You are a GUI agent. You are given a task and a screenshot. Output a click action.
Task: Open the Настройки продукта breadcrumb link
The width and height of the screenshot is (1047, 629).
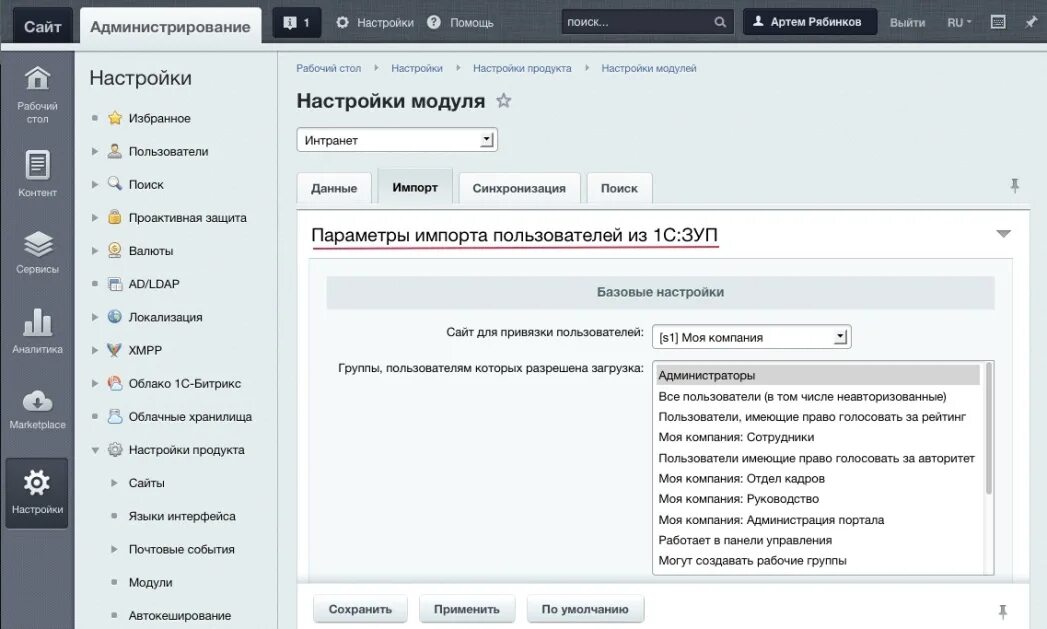(522, 68)
